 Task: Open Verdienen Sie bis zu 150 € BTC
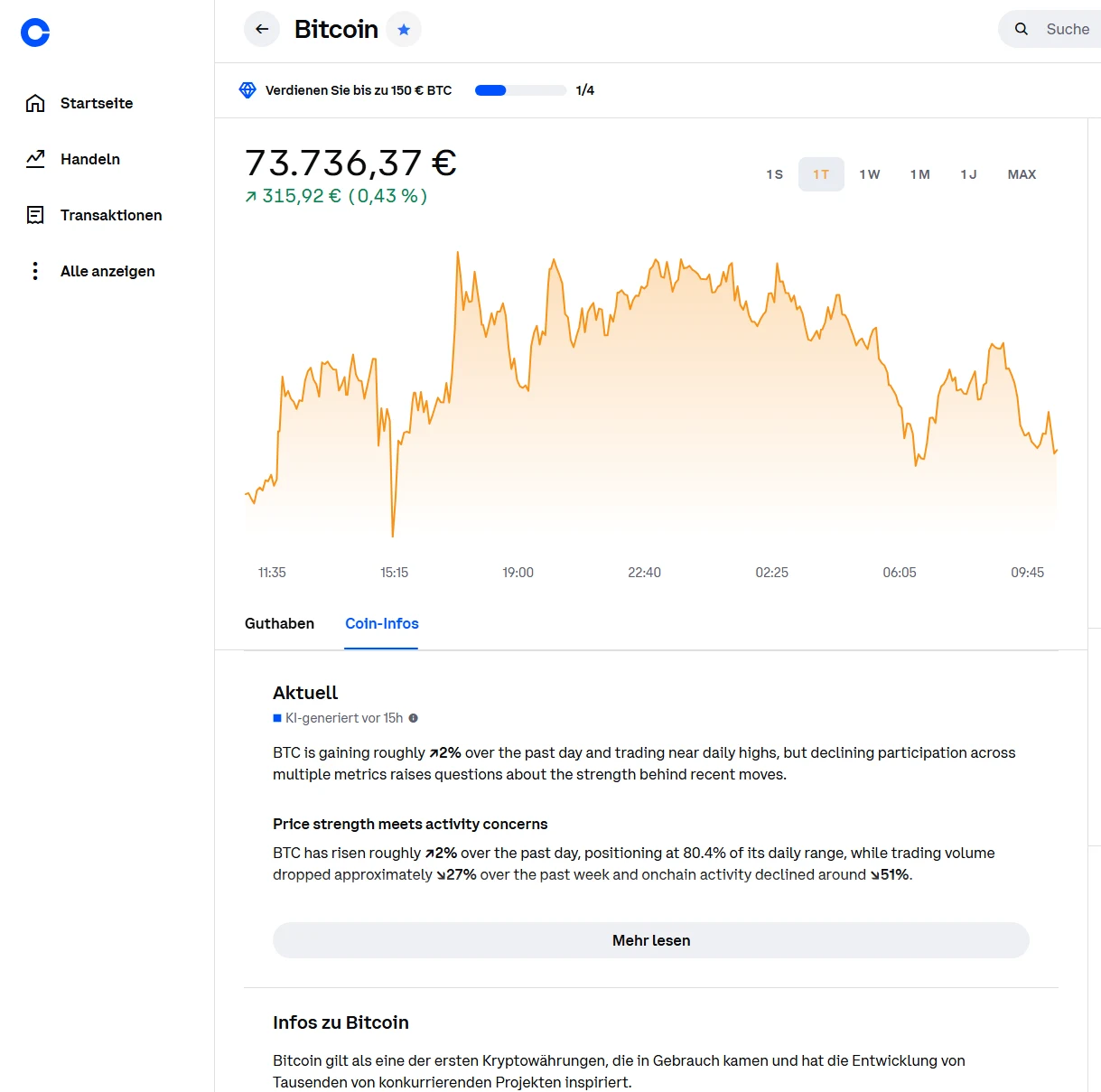coord(359,90)
